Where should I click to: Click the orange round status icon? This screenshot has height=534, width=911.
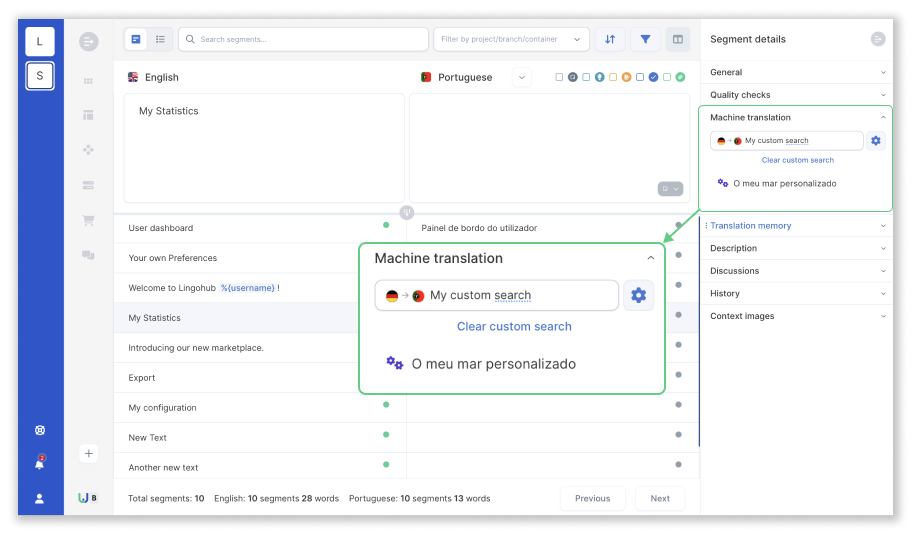click(x=626, y=77)
